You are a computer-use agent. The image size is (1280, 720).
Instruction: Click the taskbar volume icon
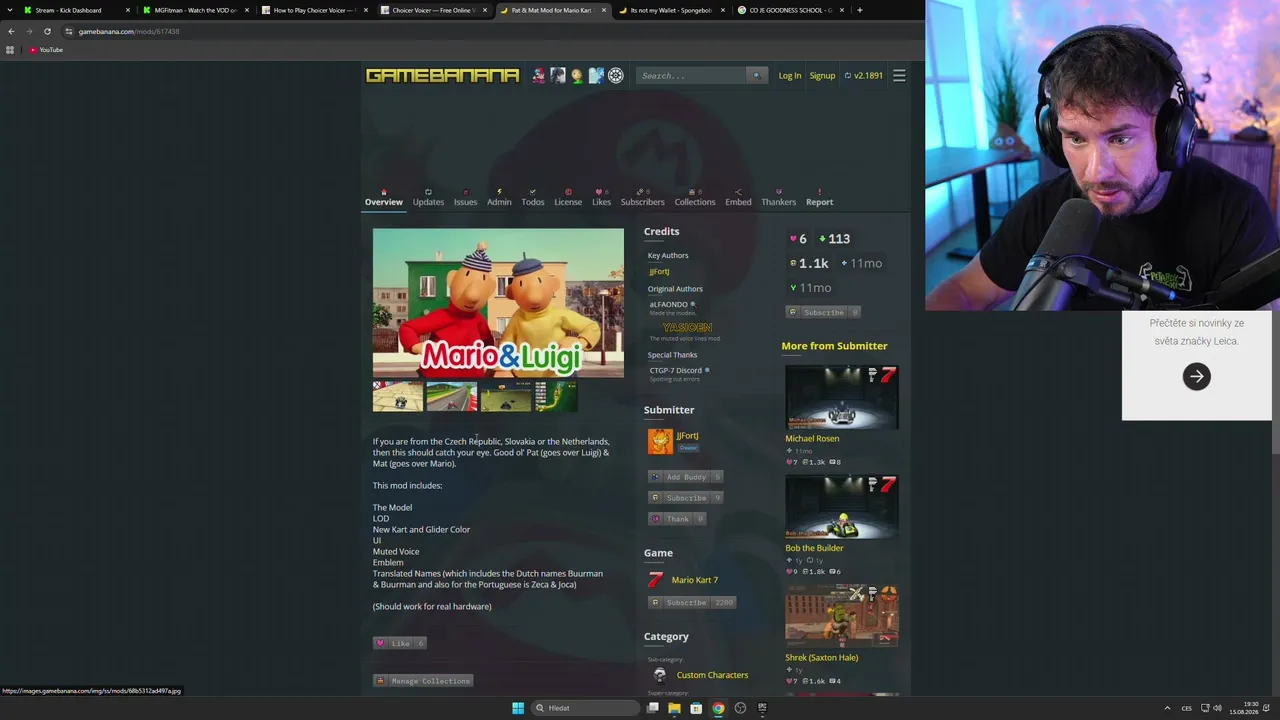tap(1217, 708)
